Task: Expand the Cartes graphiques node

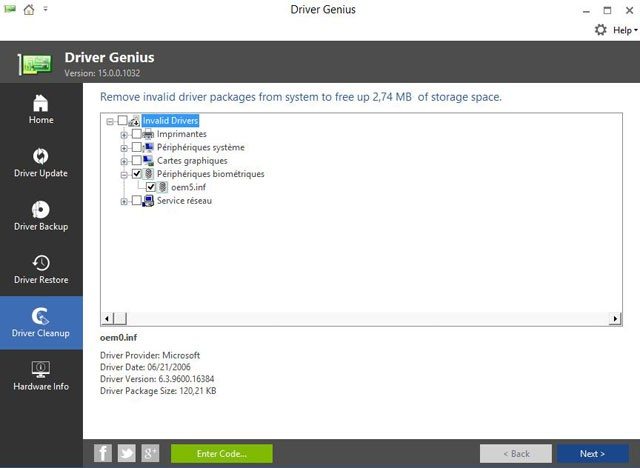Action: coord(124,162)
